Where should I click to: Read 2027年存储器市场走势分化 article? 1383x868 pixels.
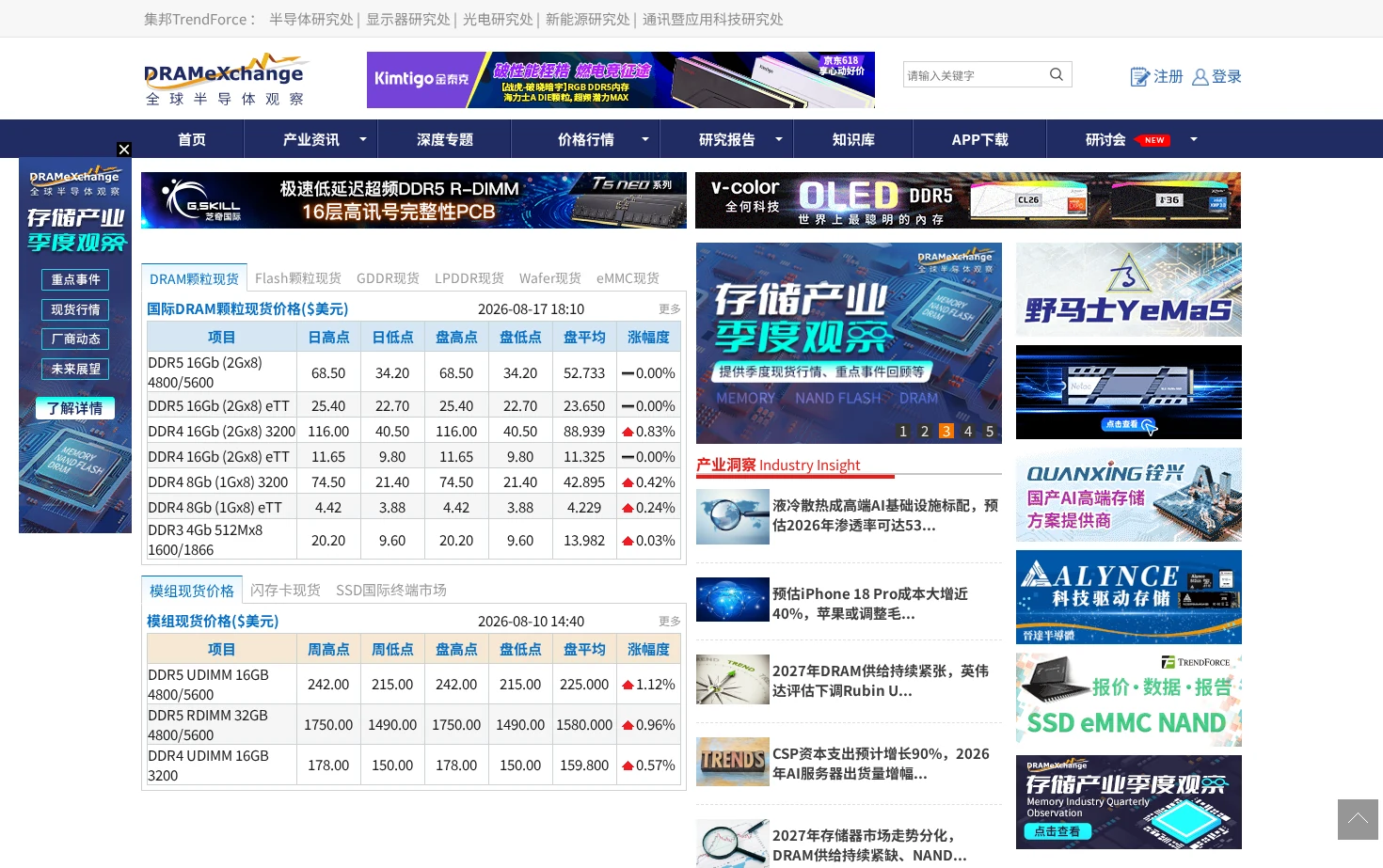click(x=869, y=845)
